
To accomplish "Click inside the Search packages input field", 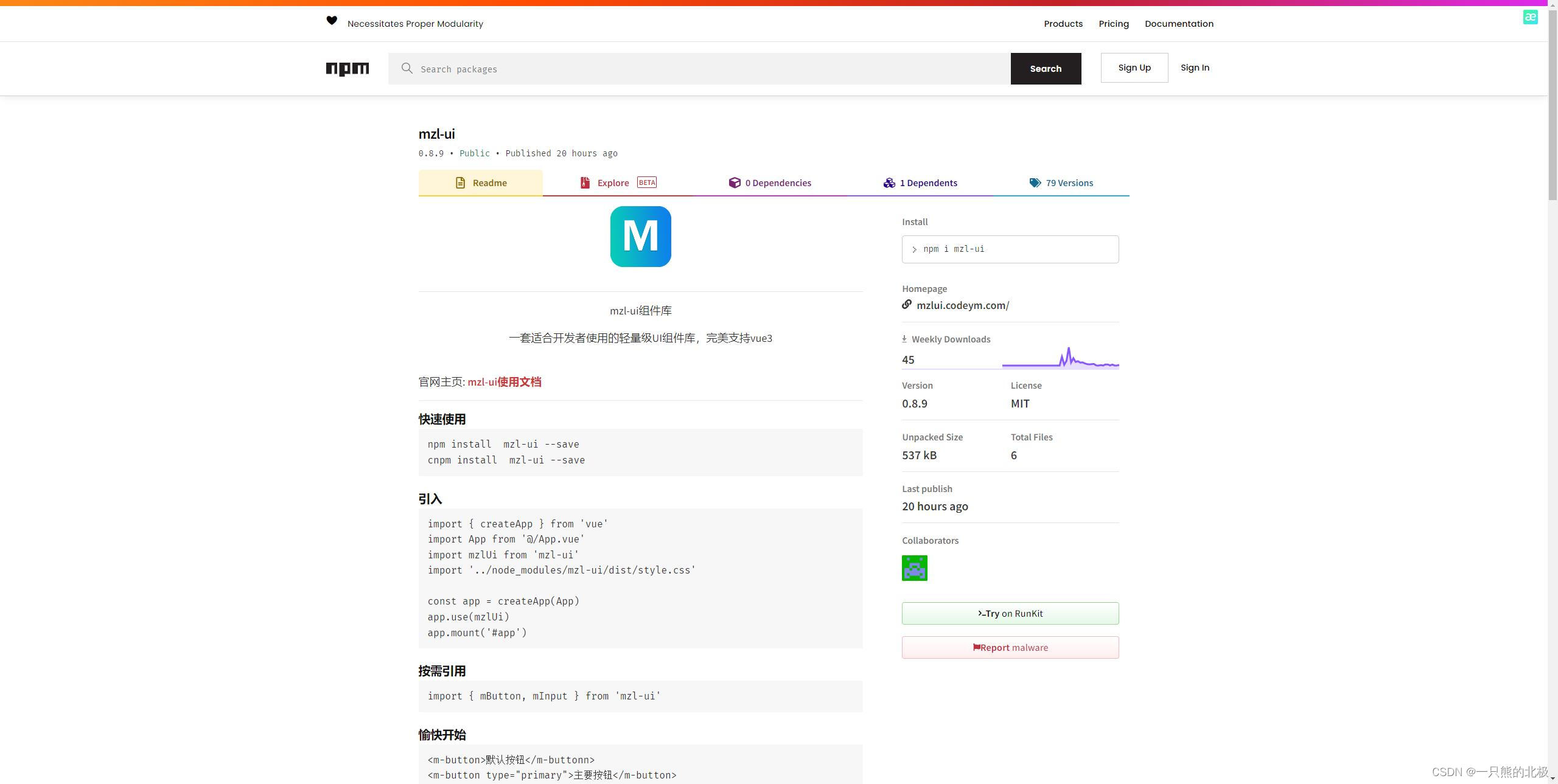I will (x=669, y=68).
